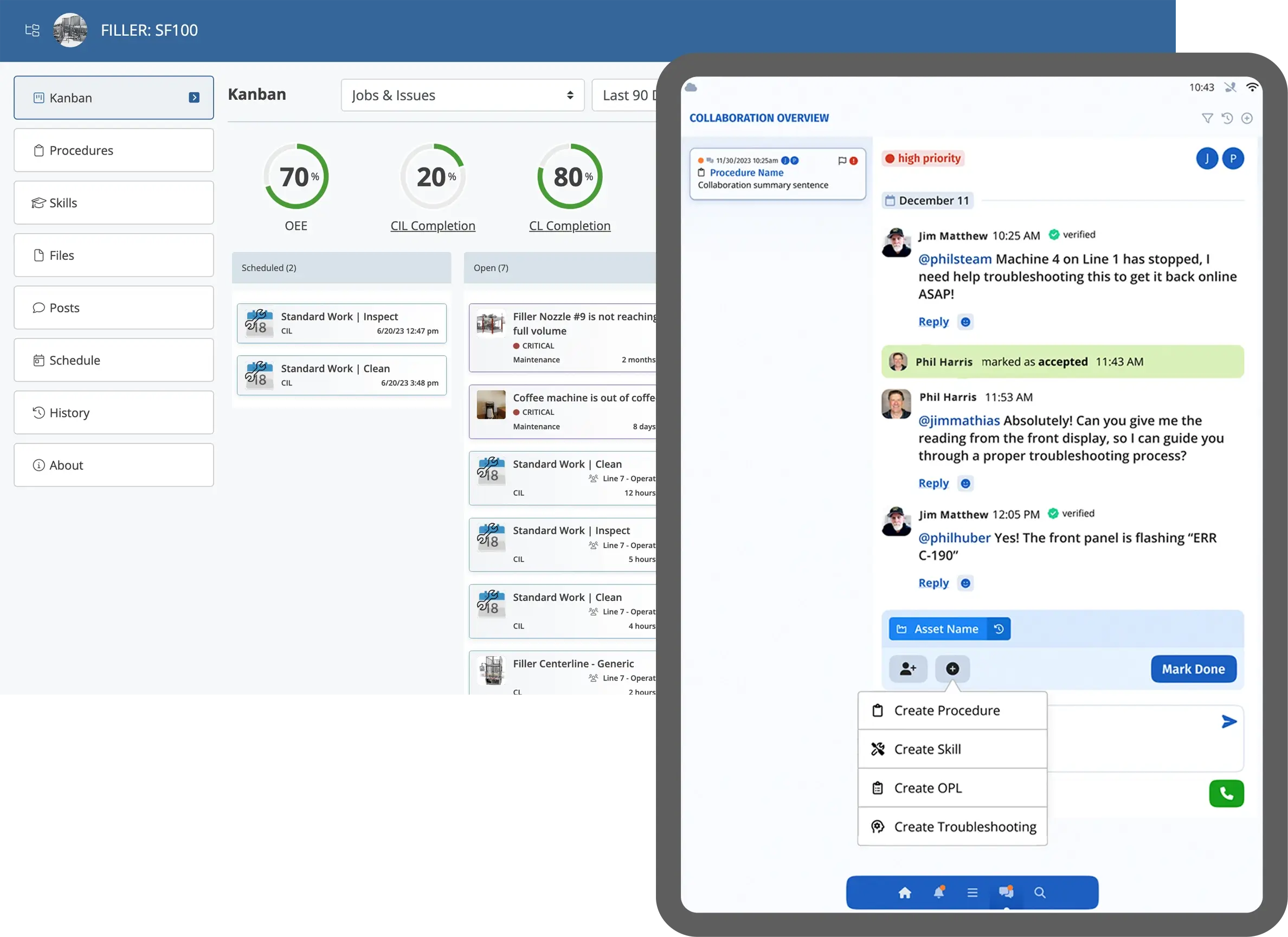Toggle emoji reaction under Phil Harris message
Viewport: 1288px width, 937px height.
(965, 484)
